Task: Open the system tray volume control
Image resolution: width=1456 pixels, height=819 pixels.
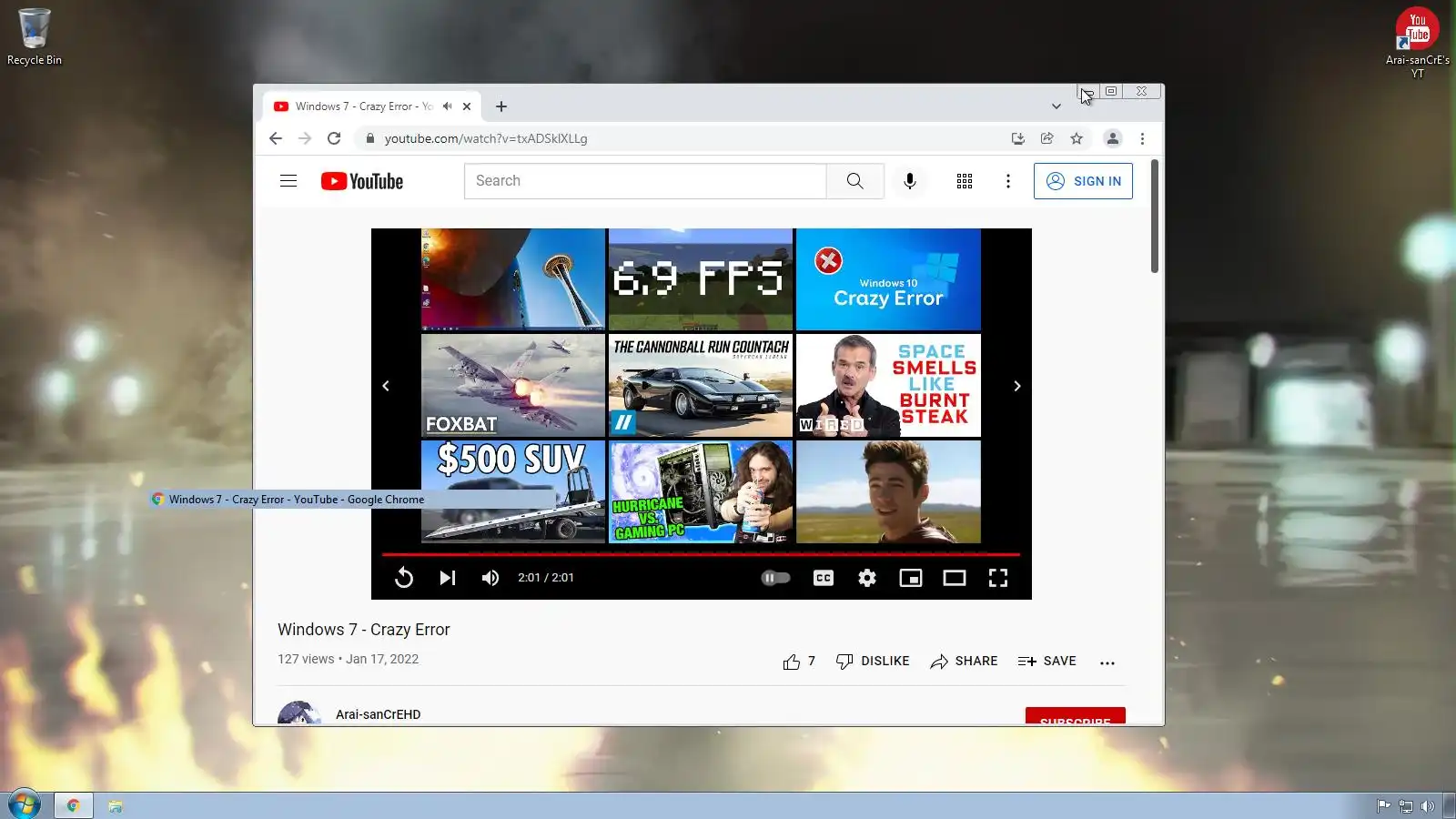Action: [x=1427, y=805]
